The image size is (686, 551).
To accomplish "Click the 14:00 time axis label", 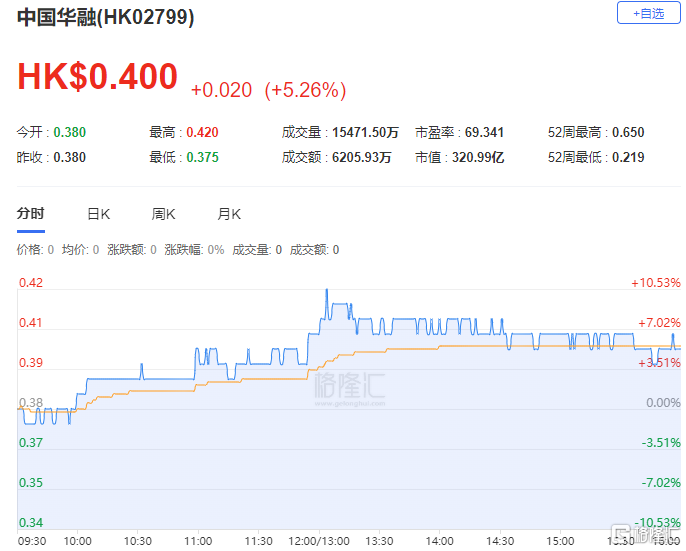I will 440,541.
